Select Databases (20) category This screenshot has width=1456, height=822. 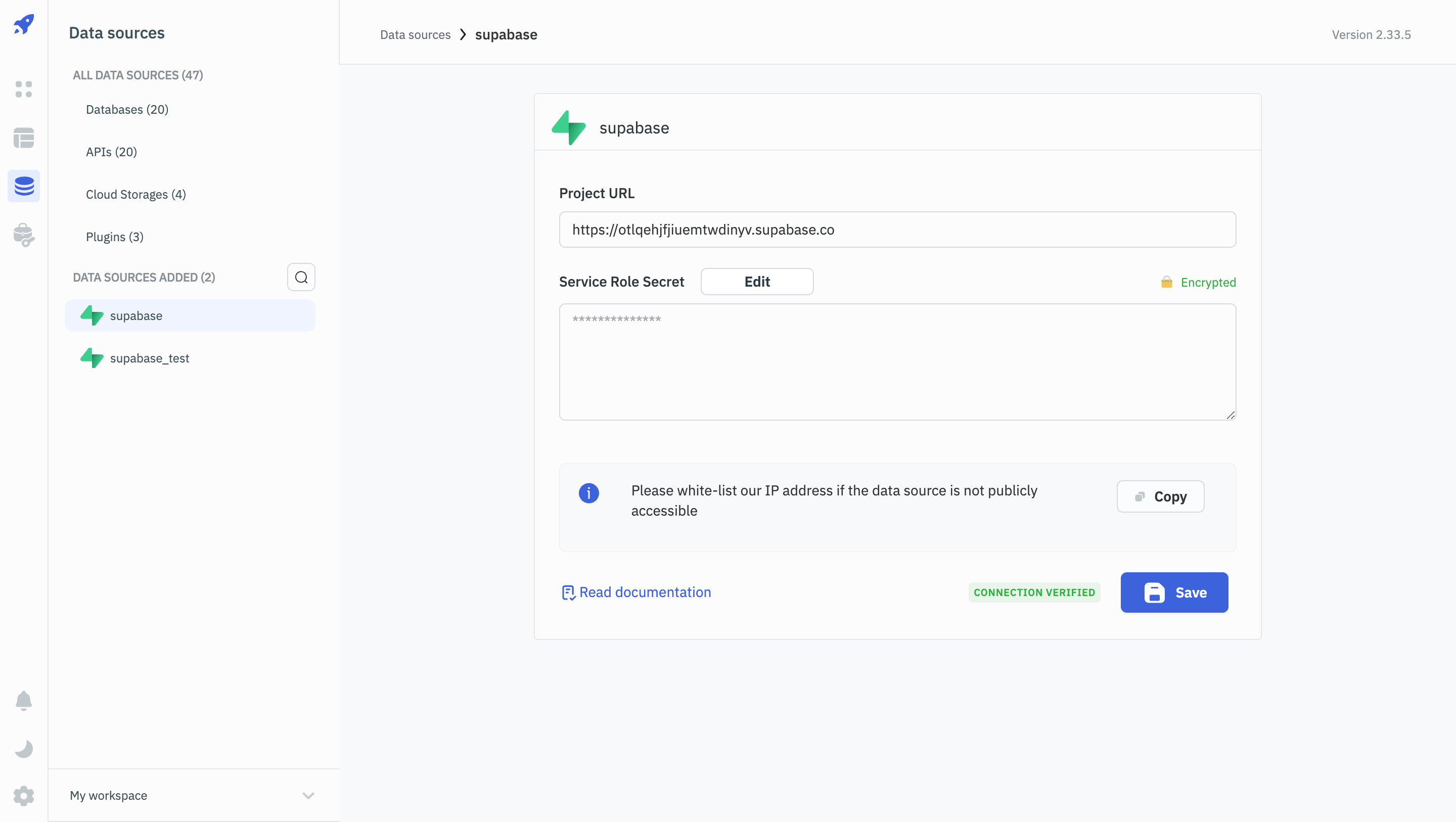[127, 109]
